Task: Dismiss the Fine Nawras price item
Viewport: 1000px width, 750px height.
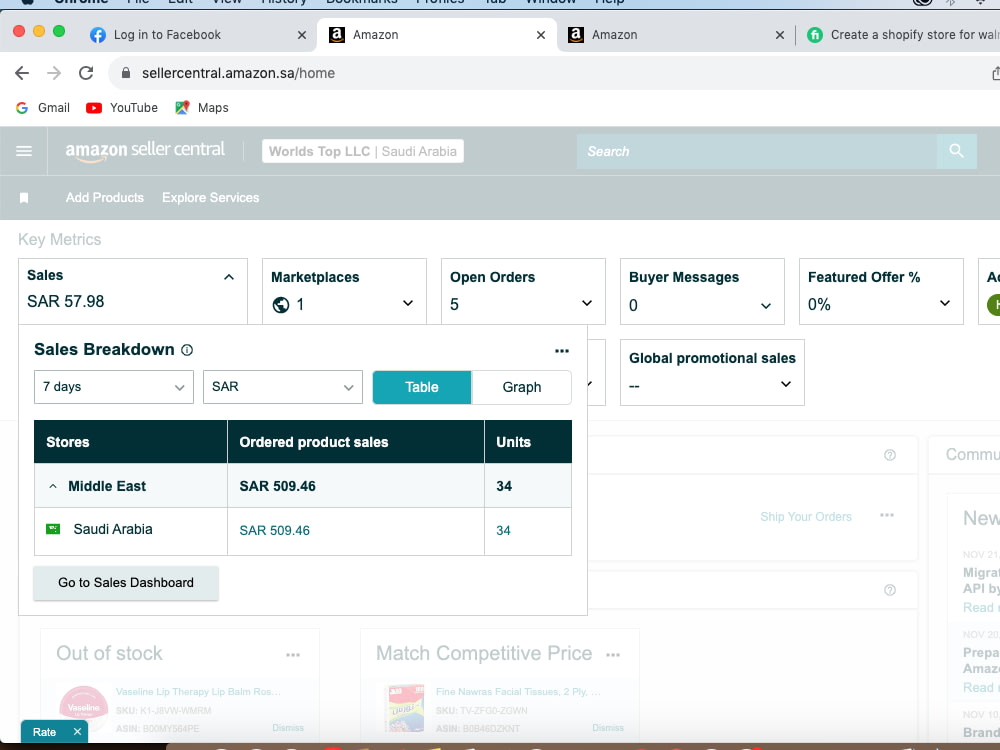Action: [x=608, y=728]
